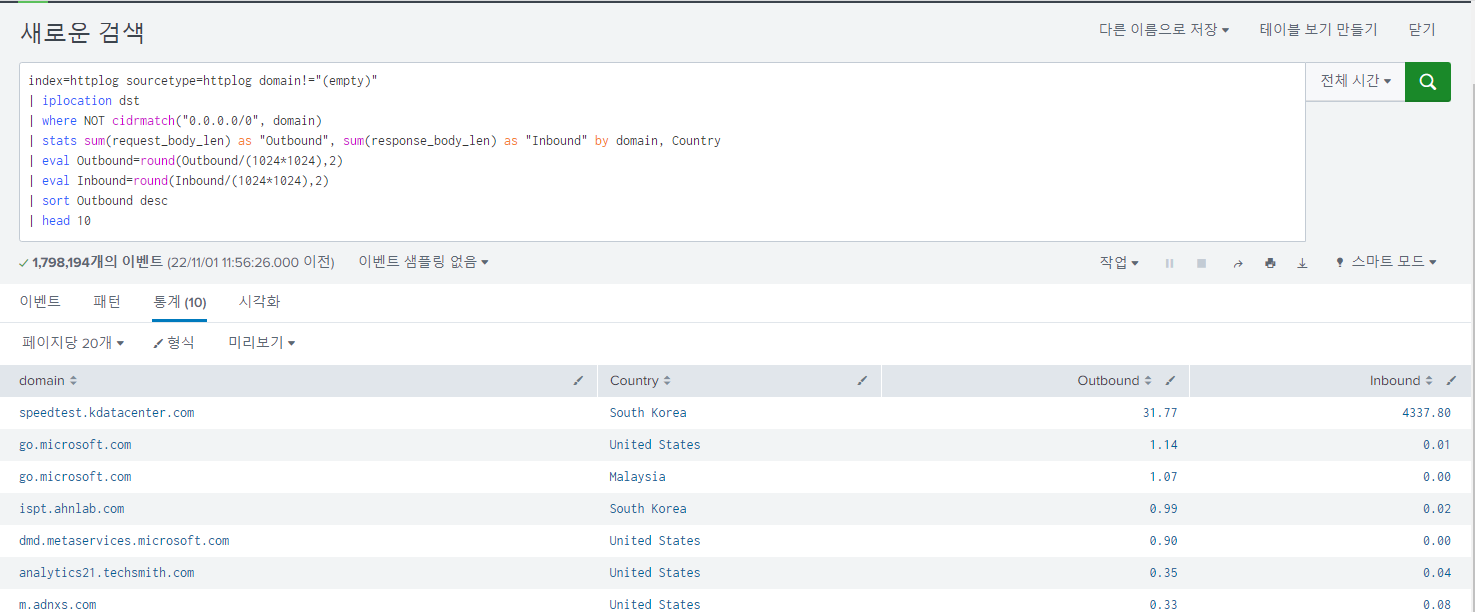Screen dimensions: 1475x612
Task: Click ispt.ahnlab.com domain cell
Action: click(72, 509)
